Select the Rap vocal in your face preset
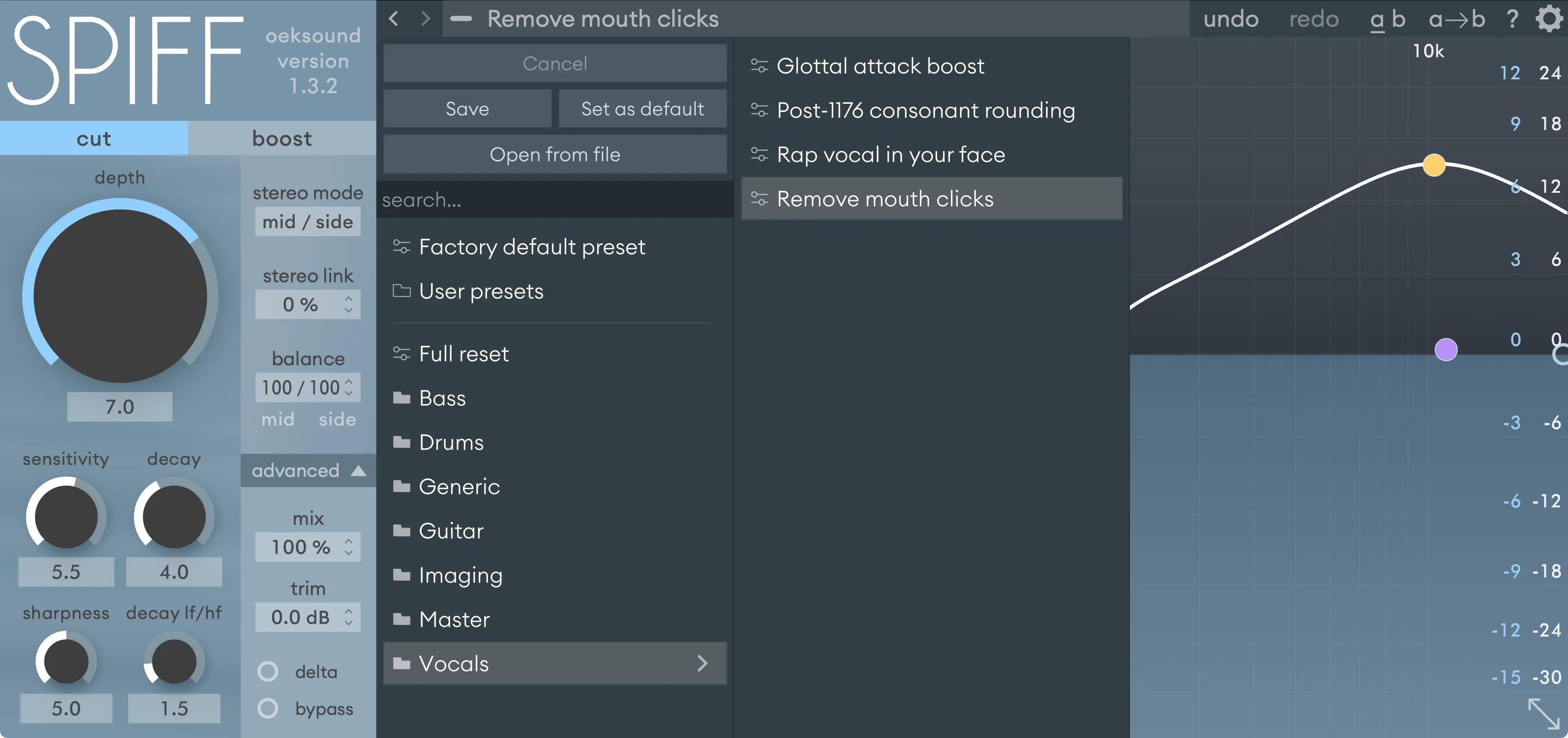 891,155
